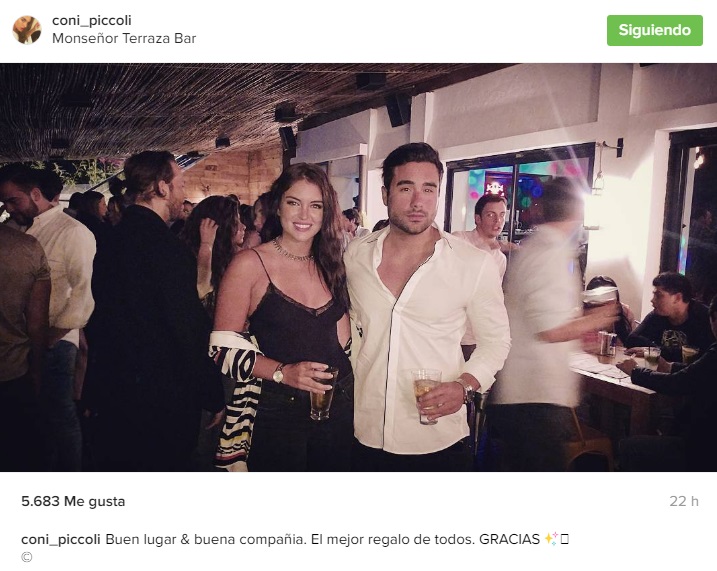Click the sparkles emoji in the caption

tap(551, 539)
